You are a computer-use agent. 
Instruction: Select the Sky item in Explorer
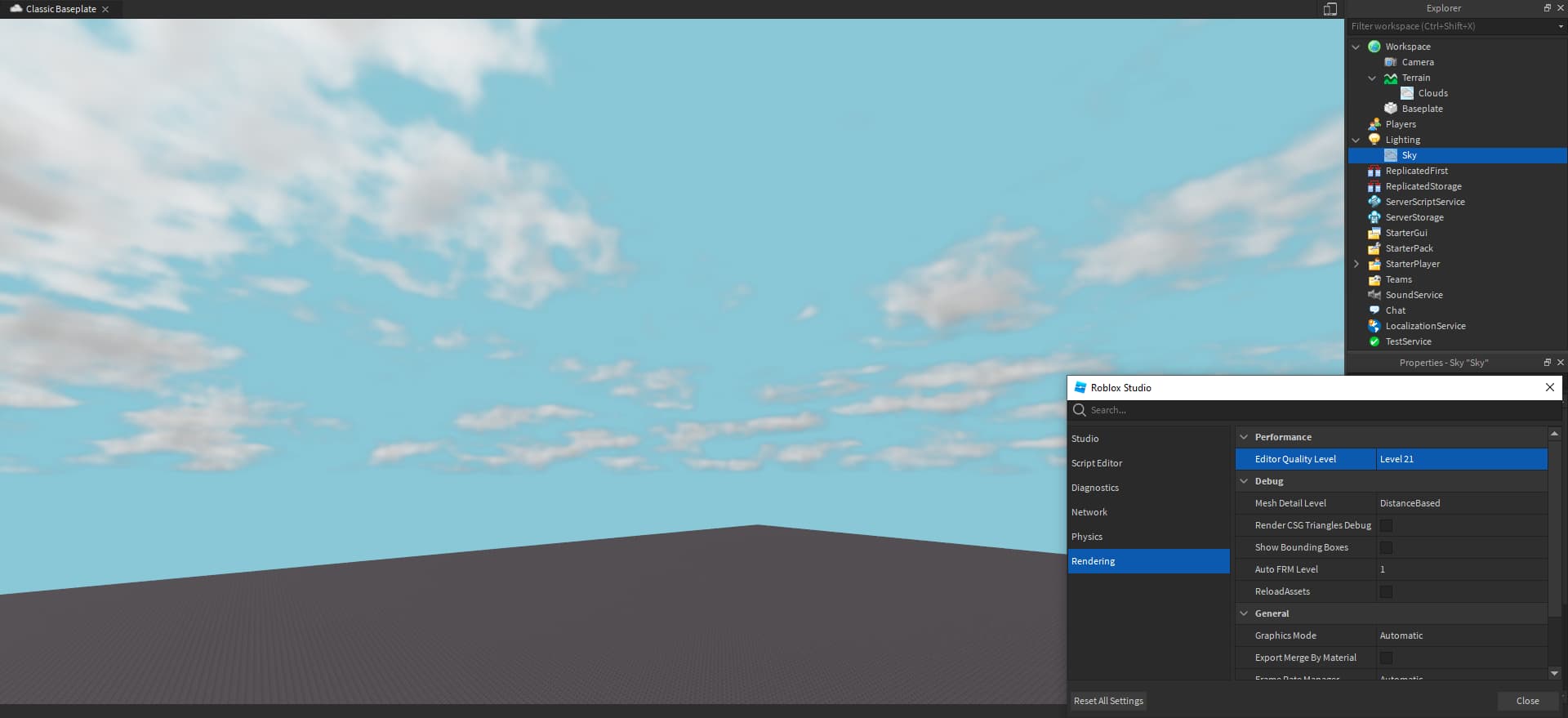(x=1458, y=155)
